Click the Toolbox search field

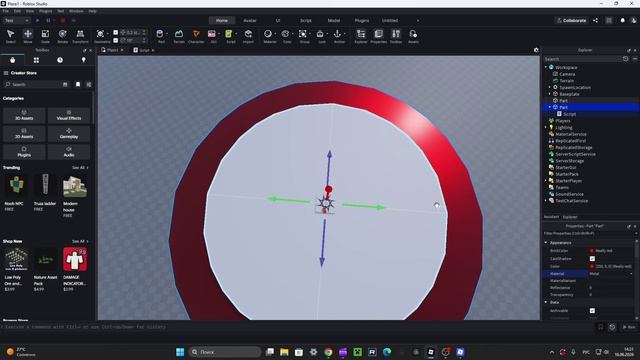pos(33,84)
